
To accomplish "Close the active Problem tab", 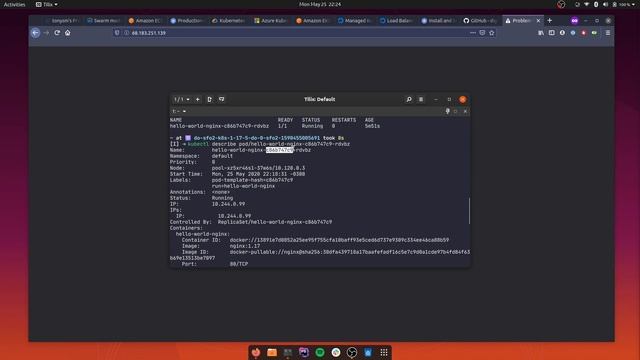I will [x=538, y=20].
